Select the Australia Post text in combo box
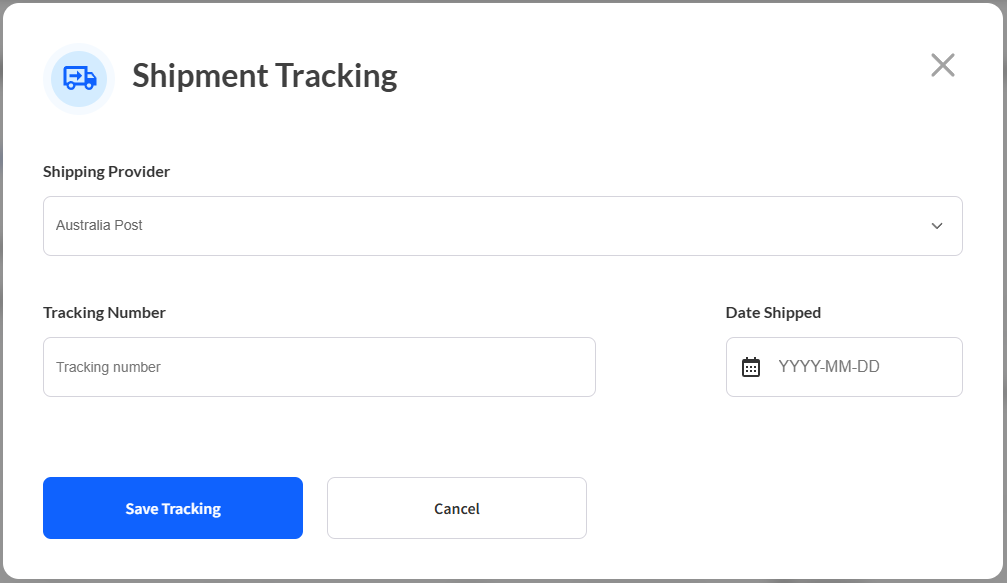 [99, 225]
